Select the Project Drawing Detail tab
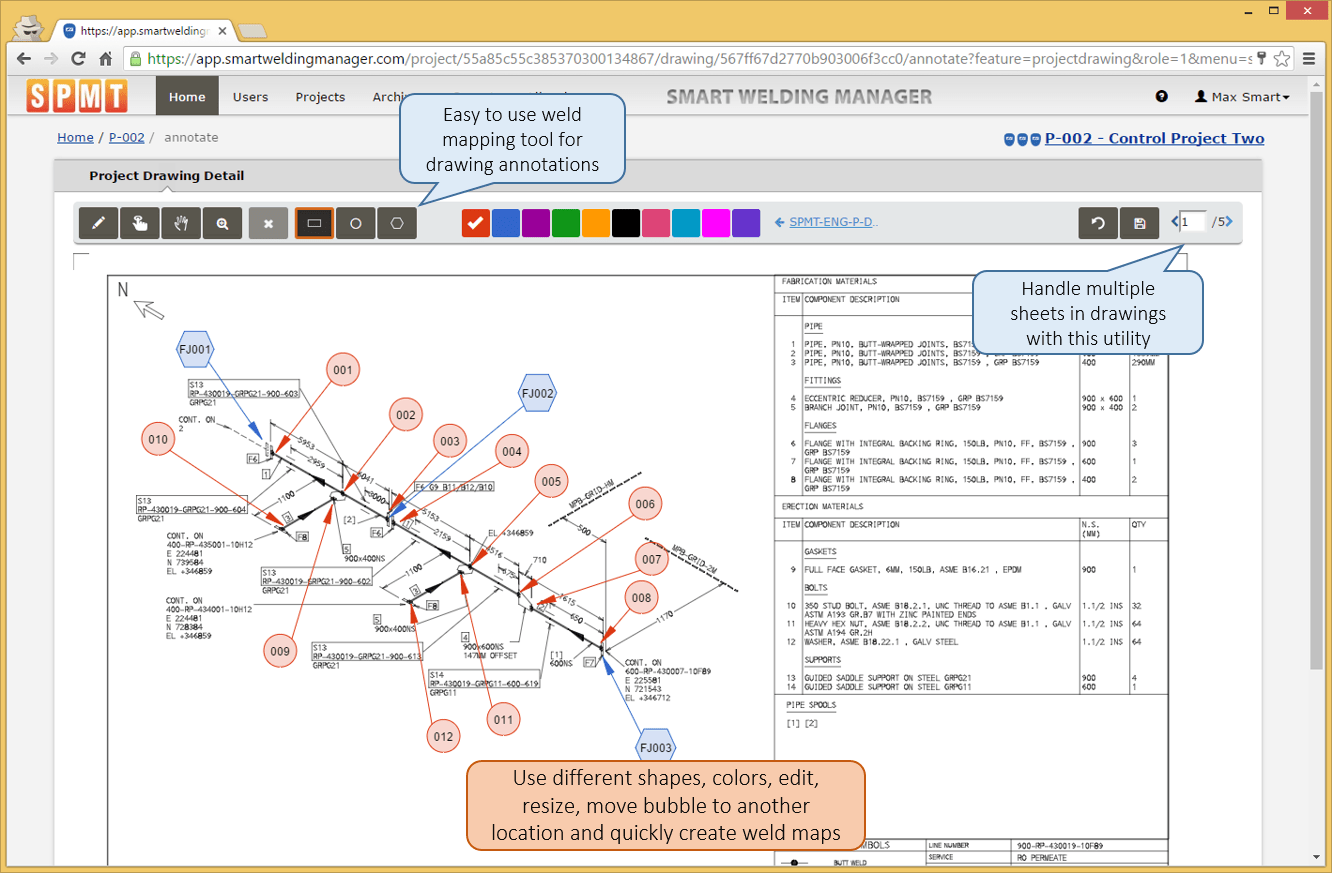Viewport: 1332px width, 873px height. 166,176
